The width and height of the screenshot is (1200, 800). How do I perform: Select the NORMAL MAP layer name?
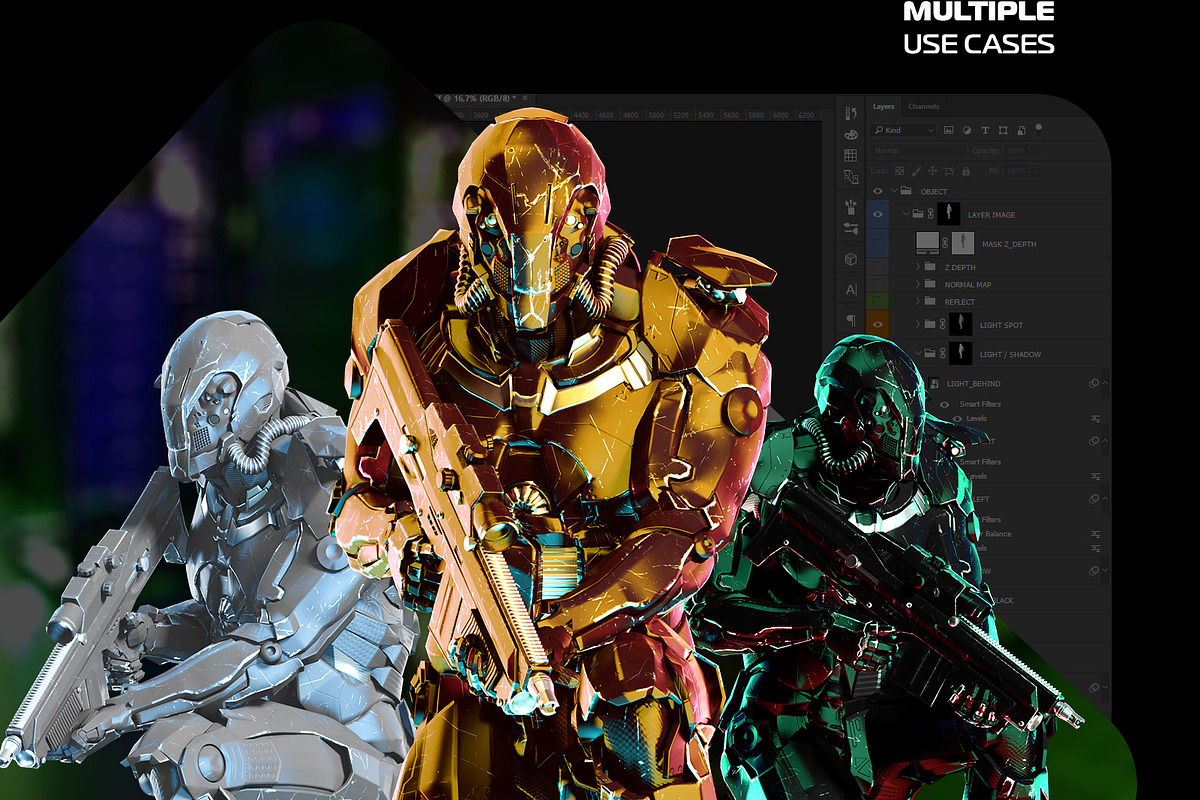(967, 284)
